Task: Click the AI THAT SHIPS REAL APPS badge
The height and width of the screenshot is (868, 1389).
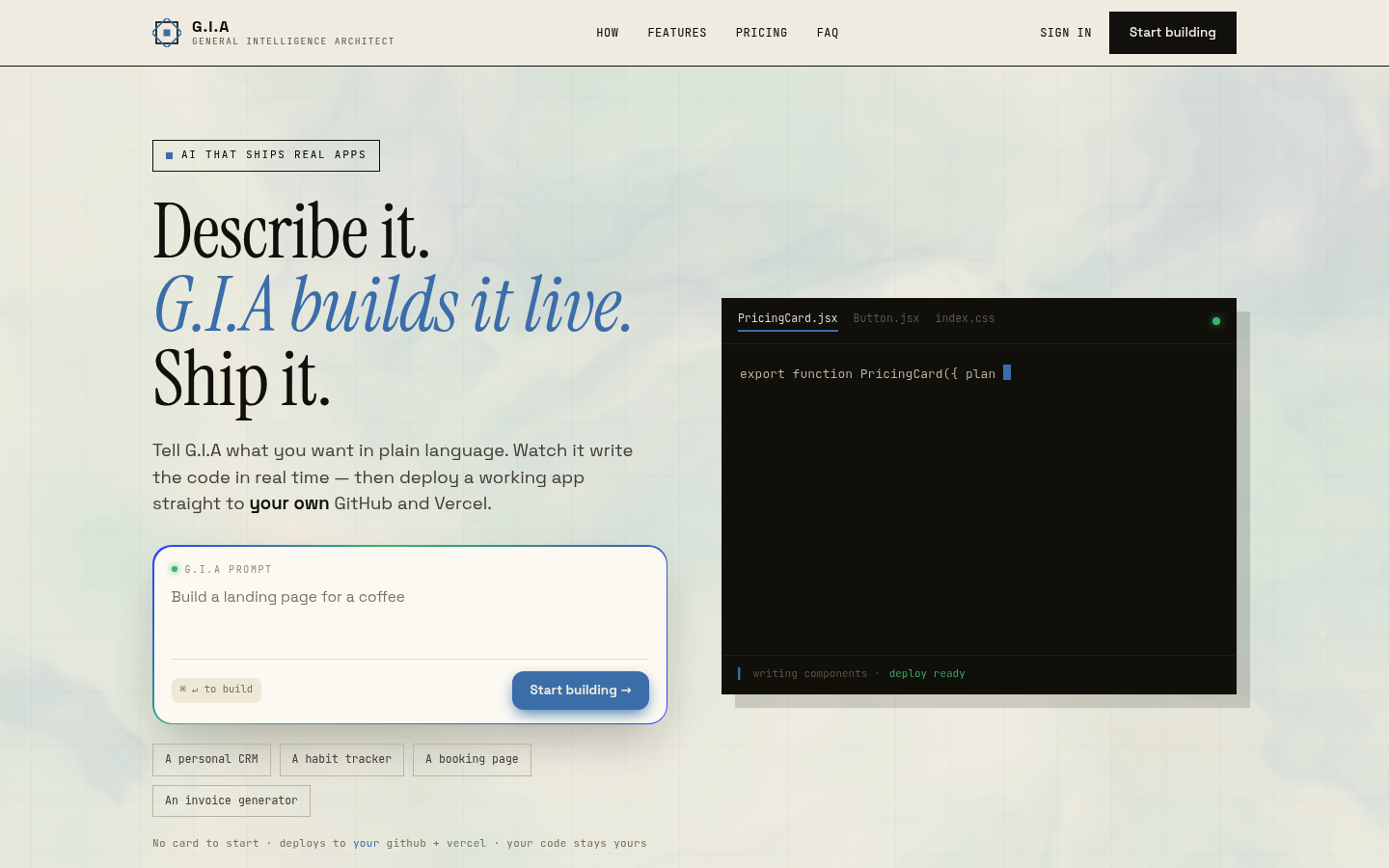Action: click(x=266, y=155)
